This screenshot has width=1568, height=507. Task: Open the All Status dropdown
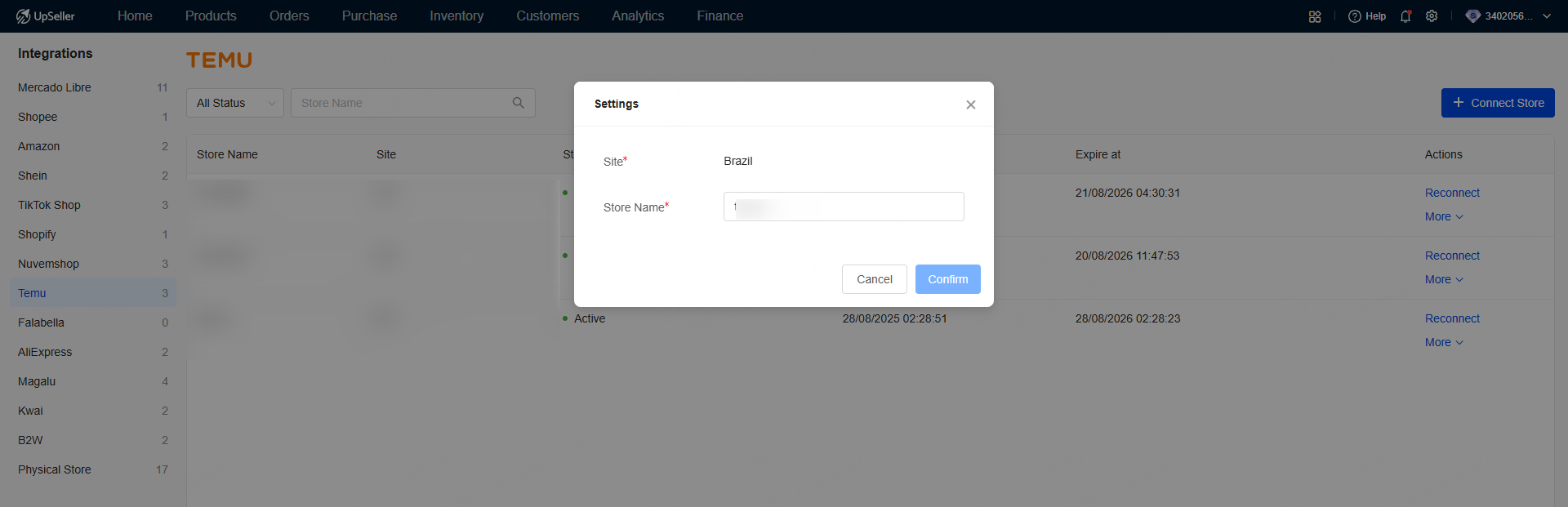[235, 103]
